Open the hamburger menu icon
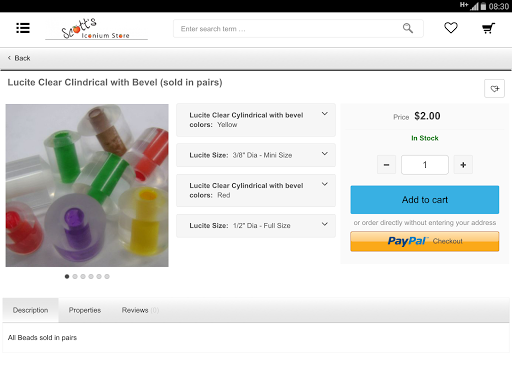The height and width of the screenshot is (384, 512). [x=23, y=28]
